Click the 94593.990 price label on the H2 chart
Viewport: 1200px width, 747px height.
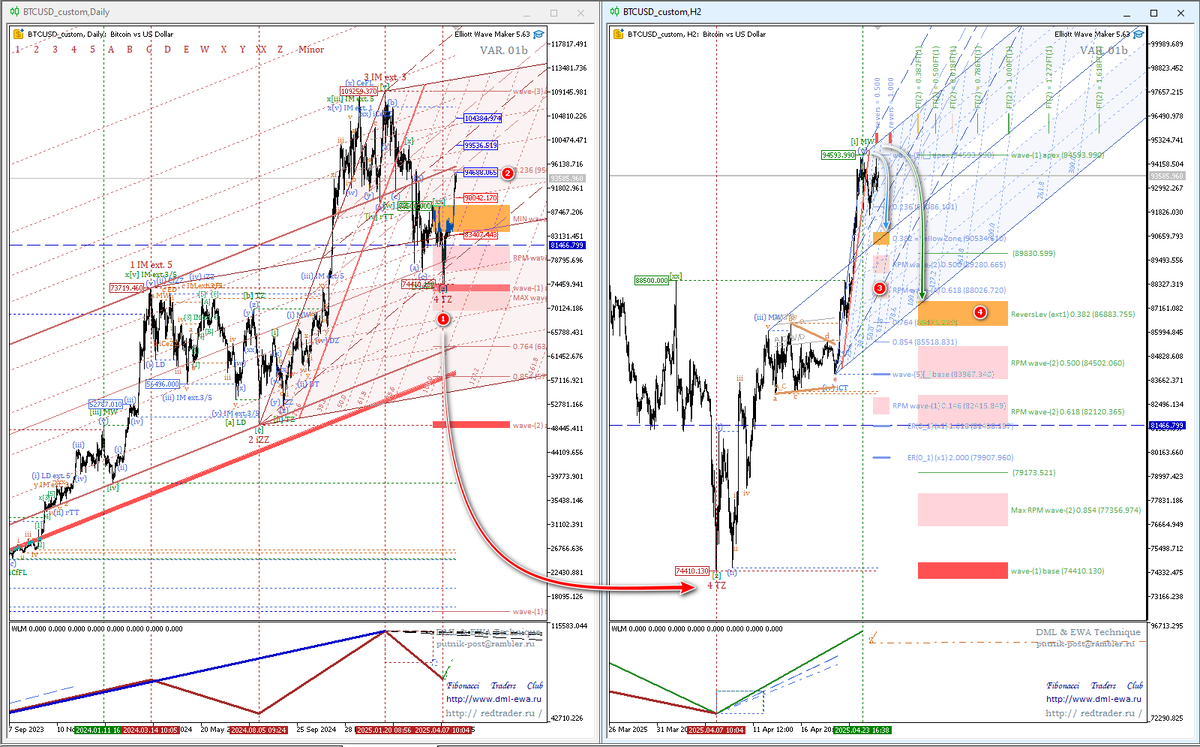coord(838,156)
